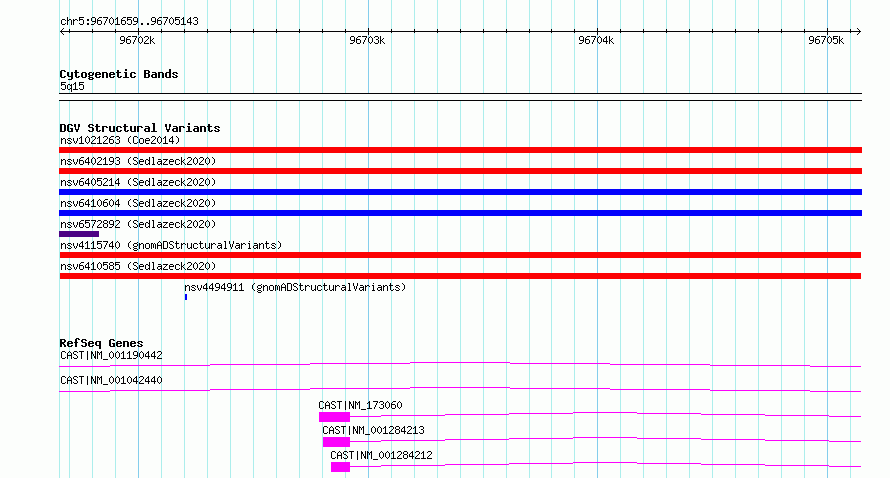890x478 pixels.
Task: Open label nsv6410604 (Sedlazeck2020)
Action: [x=138, y=203]
